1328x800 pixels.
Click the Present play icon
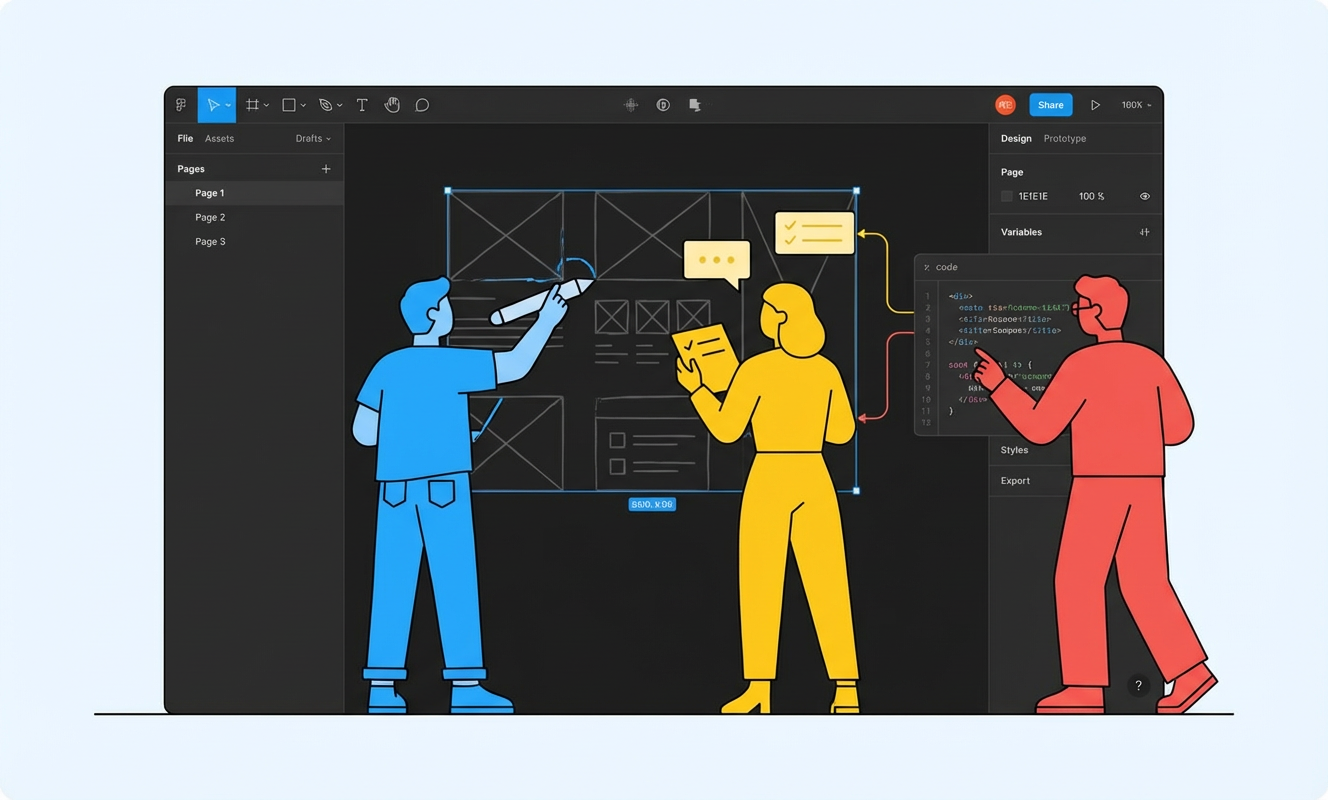click(1095, 105)
